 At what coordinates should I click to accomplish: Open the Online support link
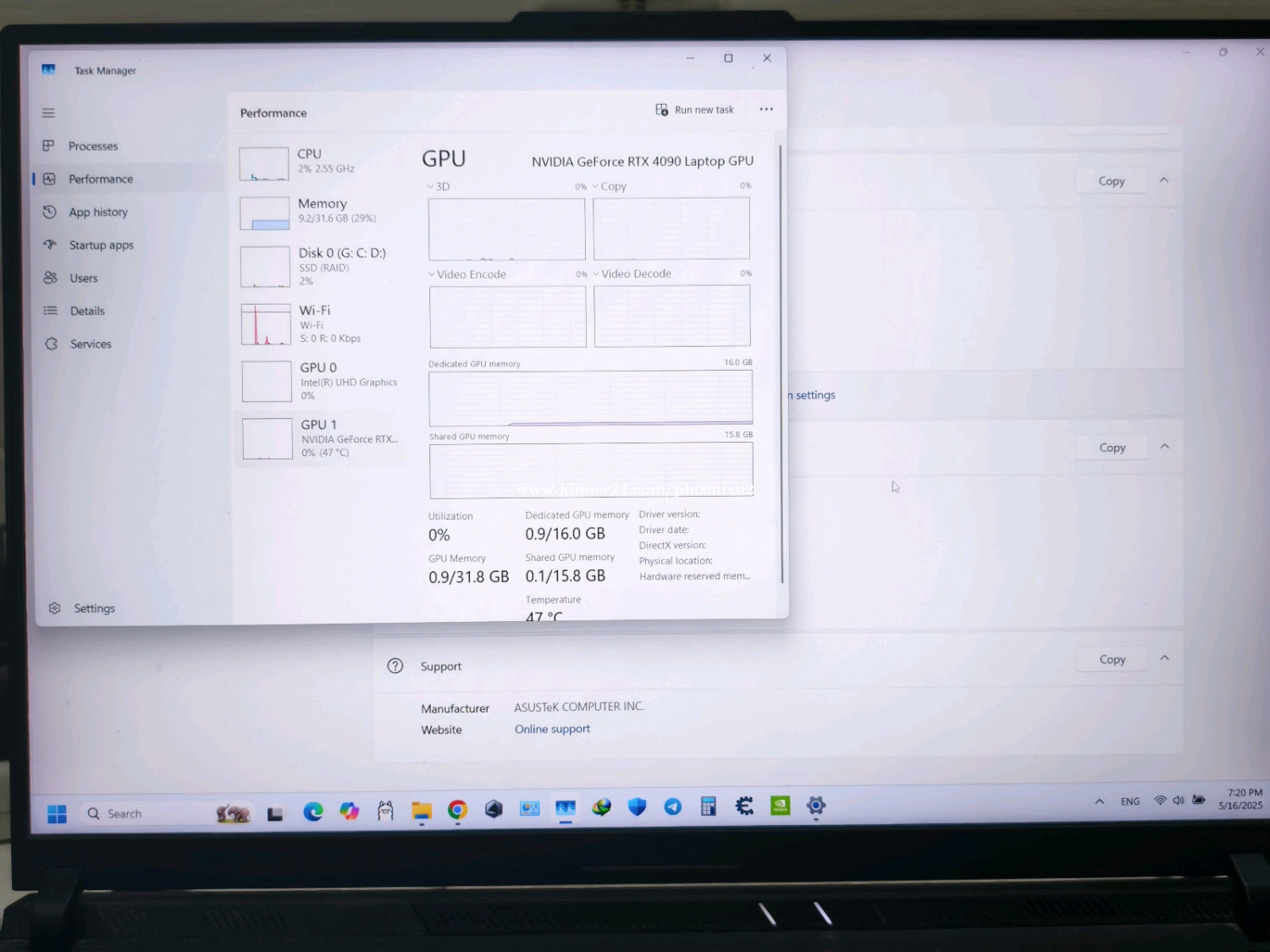click(552, 729)
